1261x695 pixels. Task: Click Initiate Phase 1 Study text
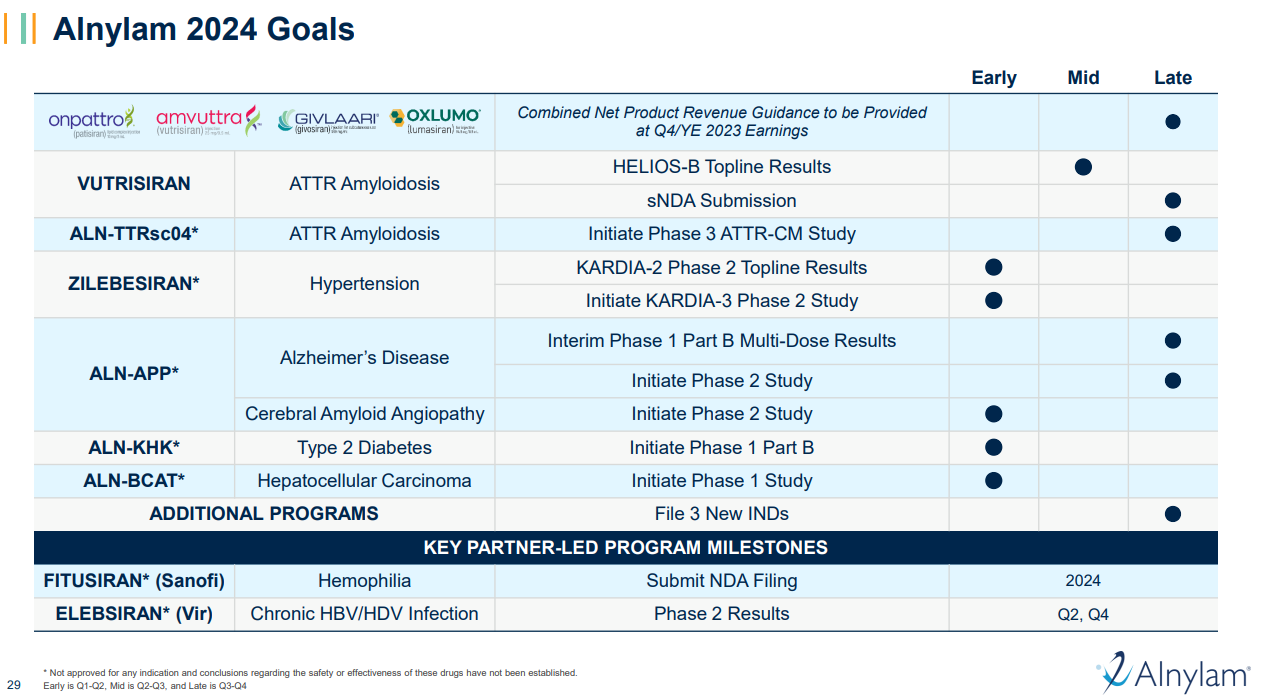(722, 480)
